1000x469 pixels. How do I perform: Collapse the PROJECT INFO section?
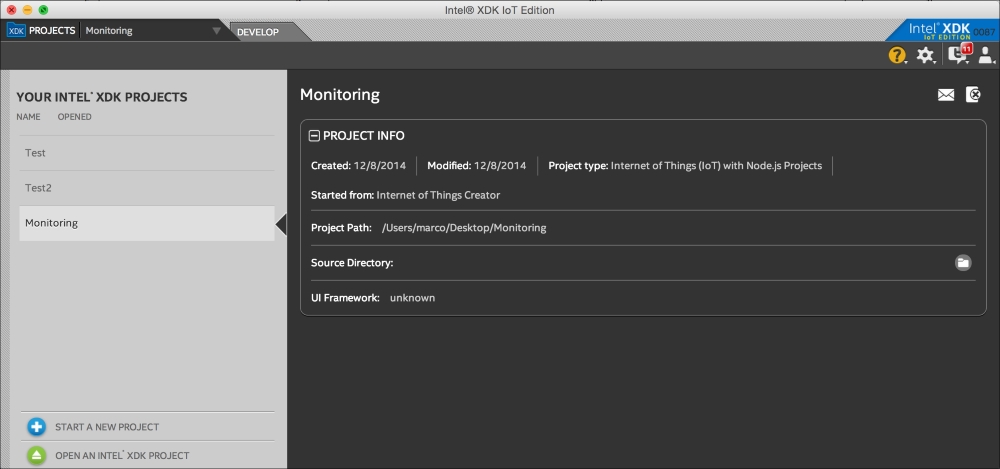[314, 135]
